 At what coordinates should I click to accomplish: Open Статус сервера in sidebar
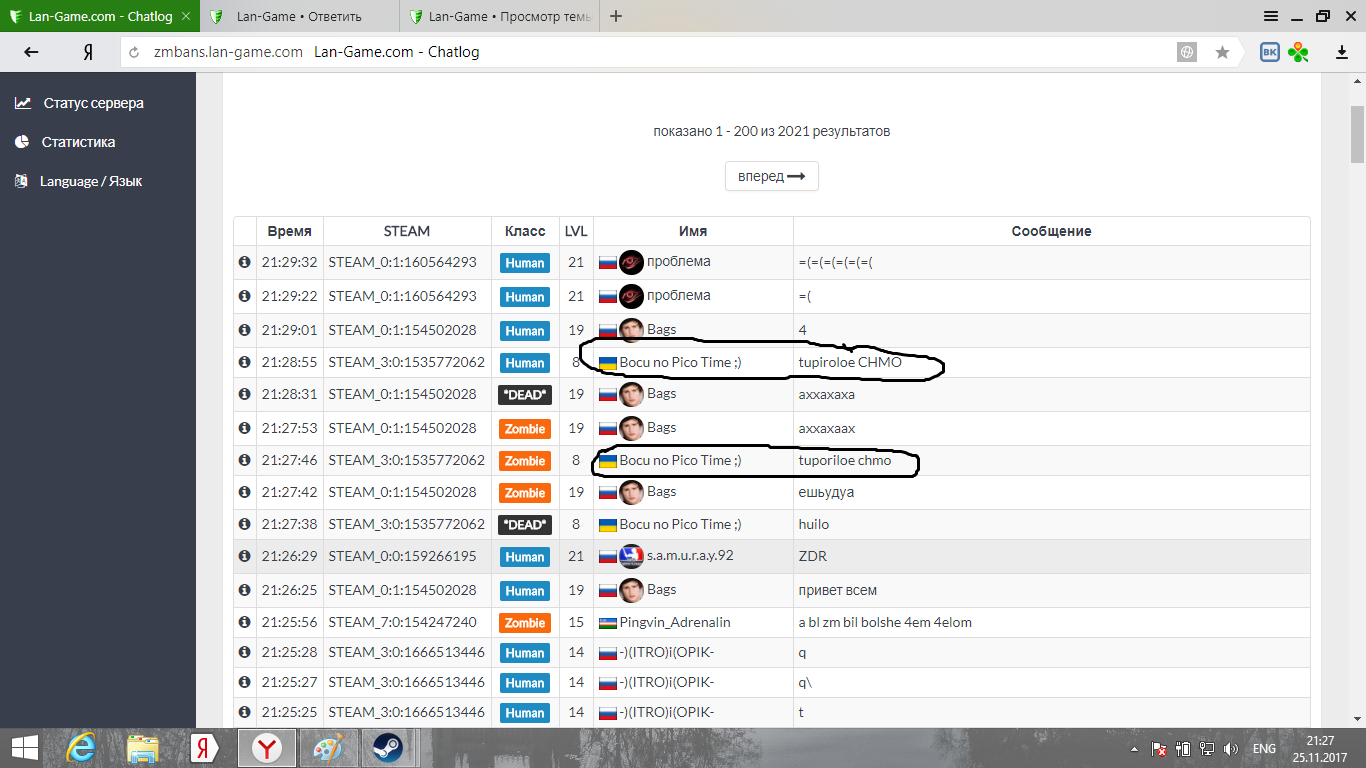pyautogui.click(x=93, y=103)
